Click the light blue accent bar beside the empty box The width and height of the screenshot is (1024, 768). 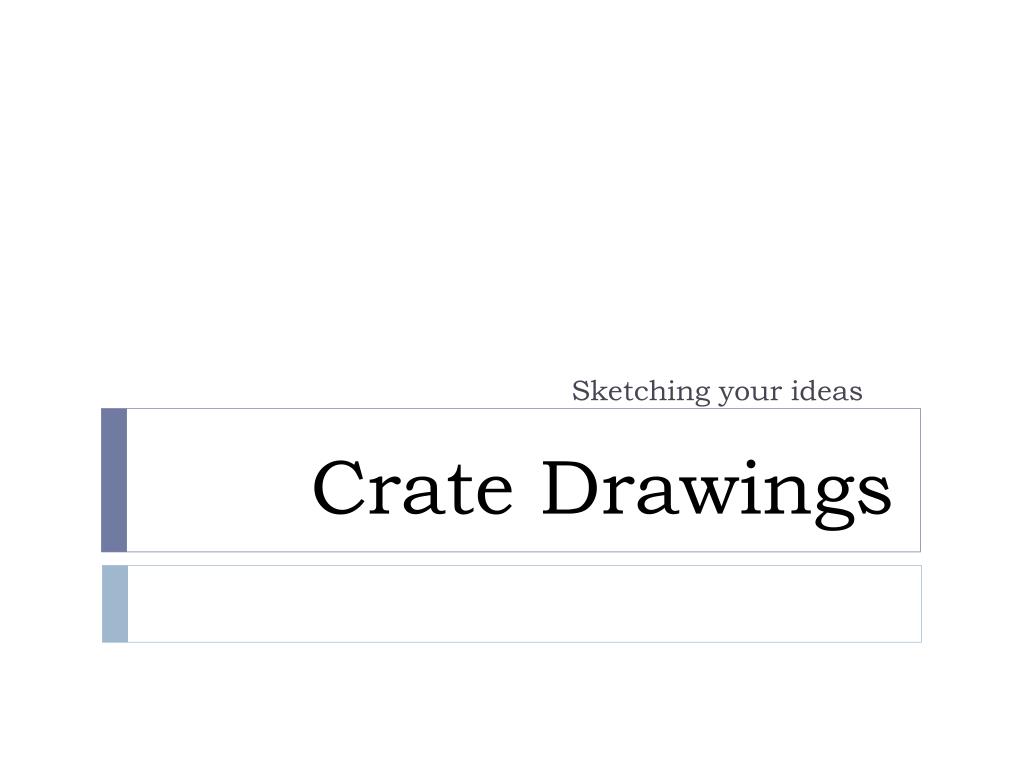115,604
